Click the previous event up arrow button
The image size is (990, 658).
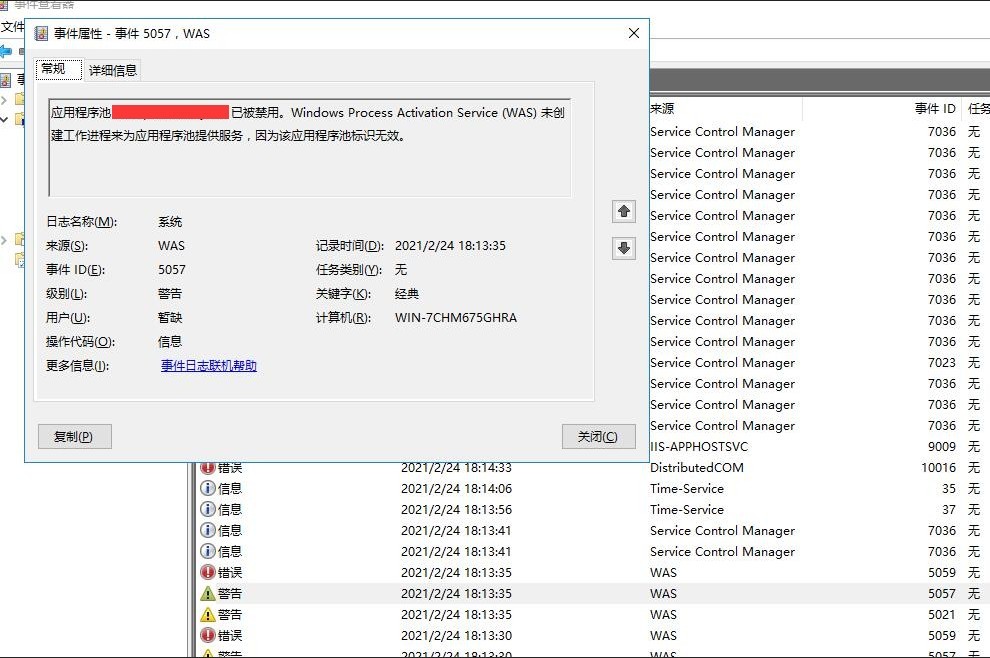tap(624, 211)
